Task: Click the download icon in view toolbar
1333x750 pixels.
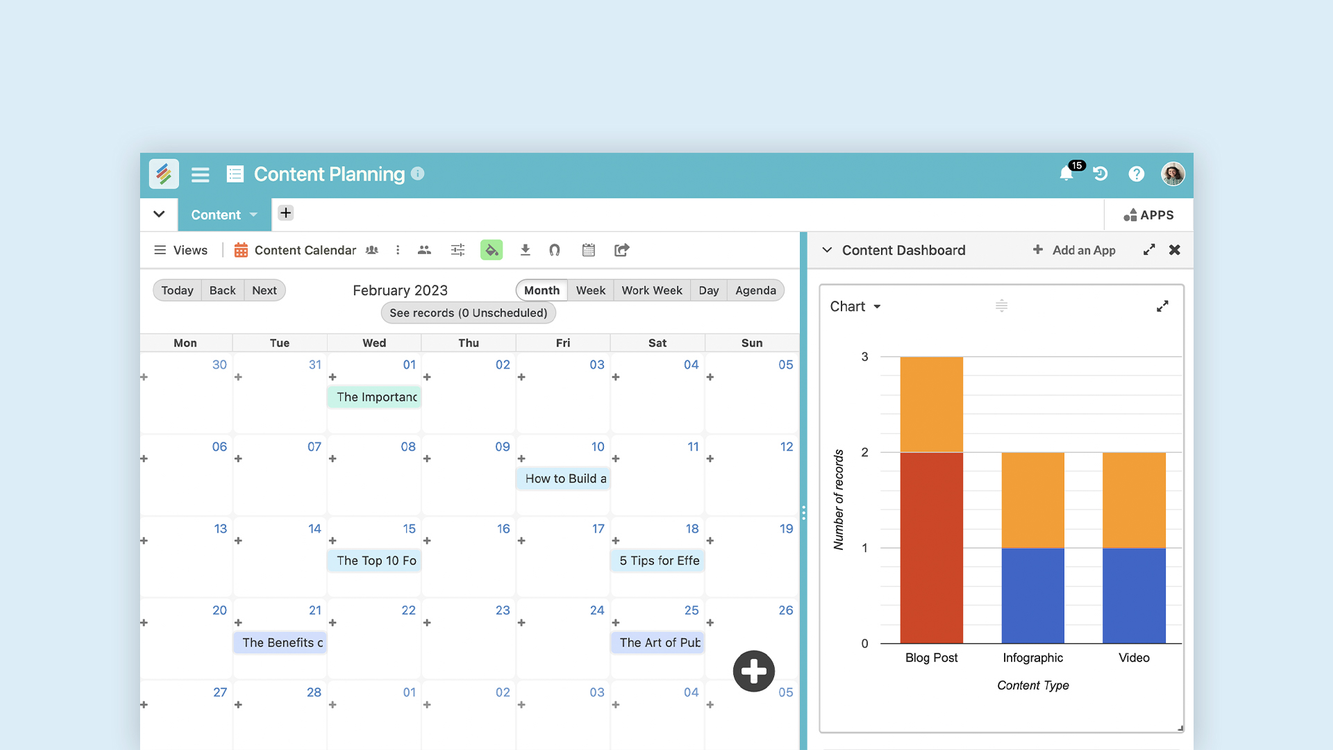Action: (x=525, y=250)
